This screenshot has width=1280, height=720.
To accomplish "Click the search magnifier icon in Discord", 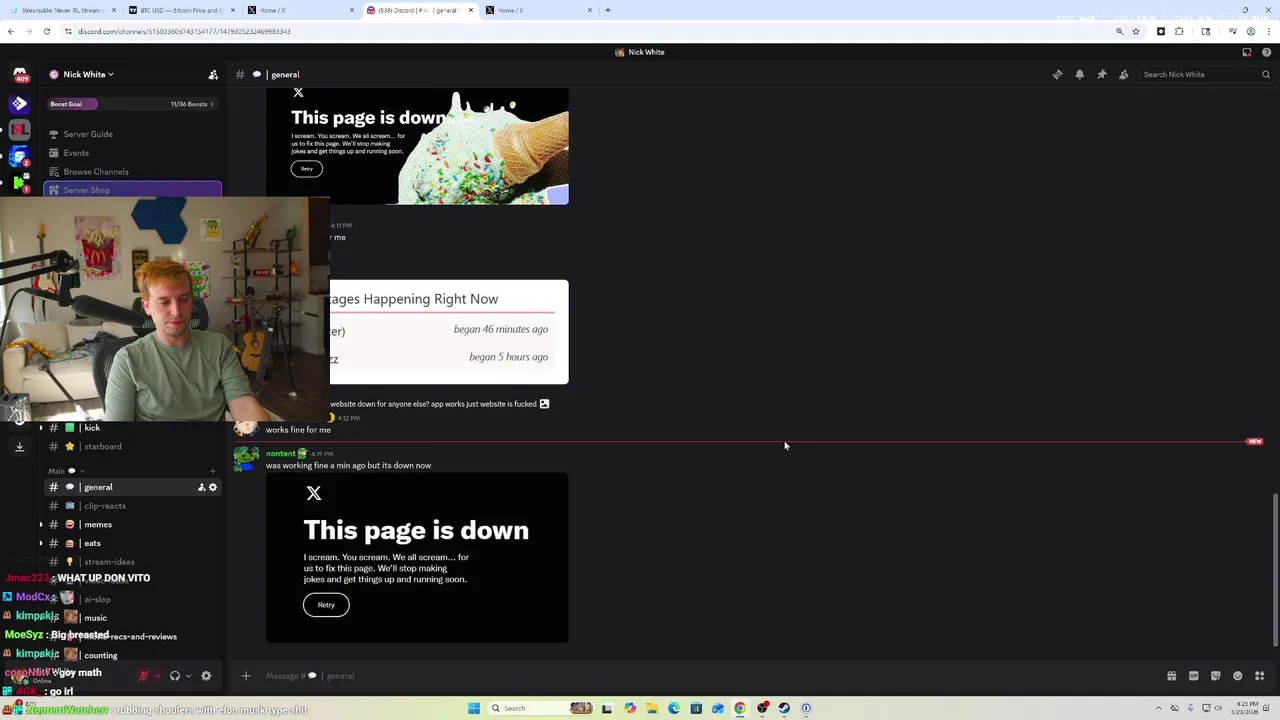I will point(1266,74).
